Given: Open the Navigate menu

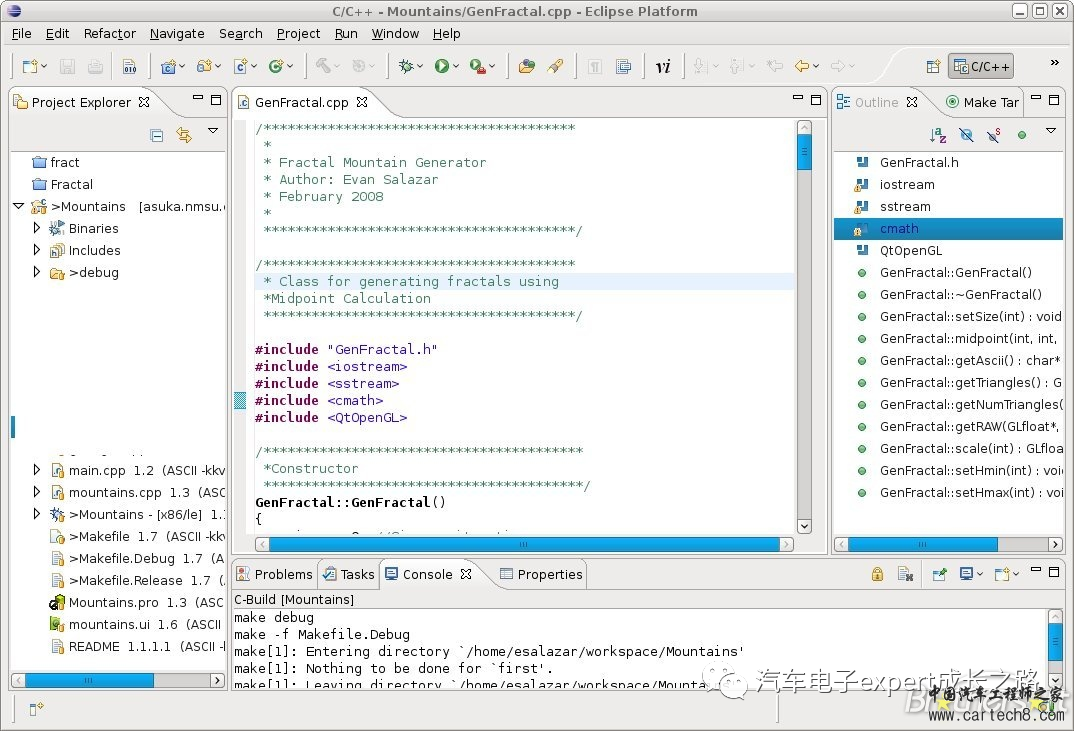Looking at the screenshot, I should point(177,34).
